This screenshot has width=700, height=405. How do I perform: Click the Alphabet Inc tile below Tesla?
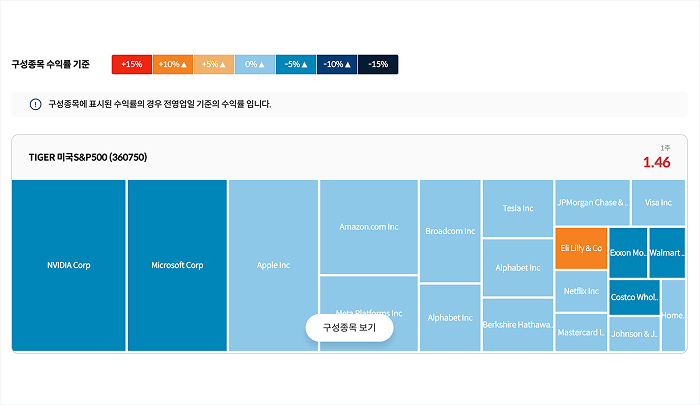(518, 268)
